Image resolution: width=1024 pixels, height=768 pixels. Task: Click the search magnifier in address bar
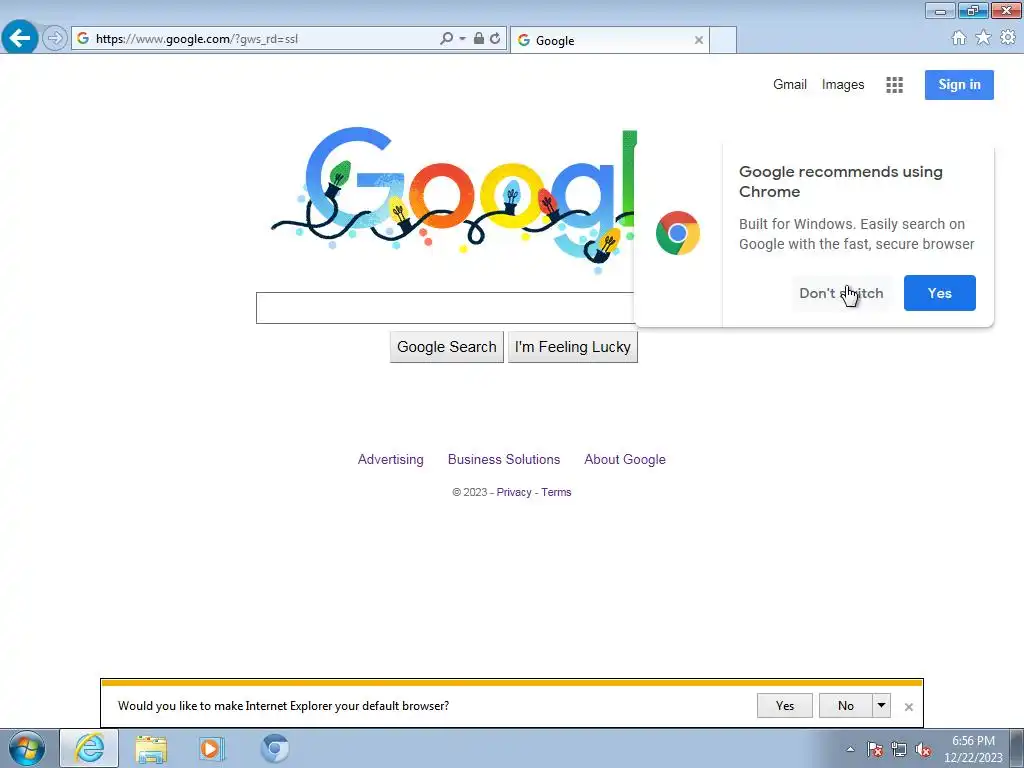tap(447, 39)
